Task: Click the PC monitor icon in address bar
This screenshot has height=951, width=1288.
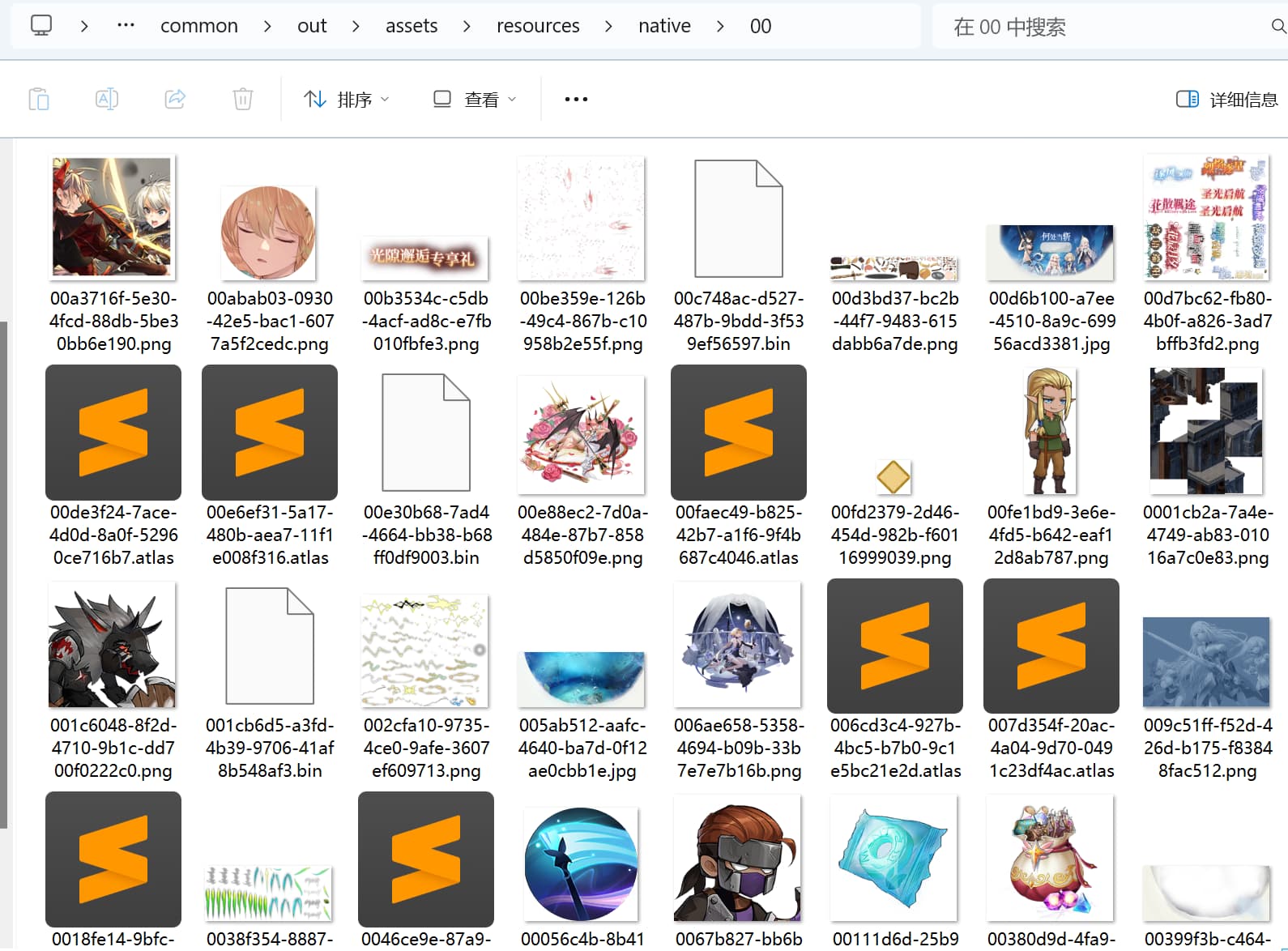Action: coord(41,26)
